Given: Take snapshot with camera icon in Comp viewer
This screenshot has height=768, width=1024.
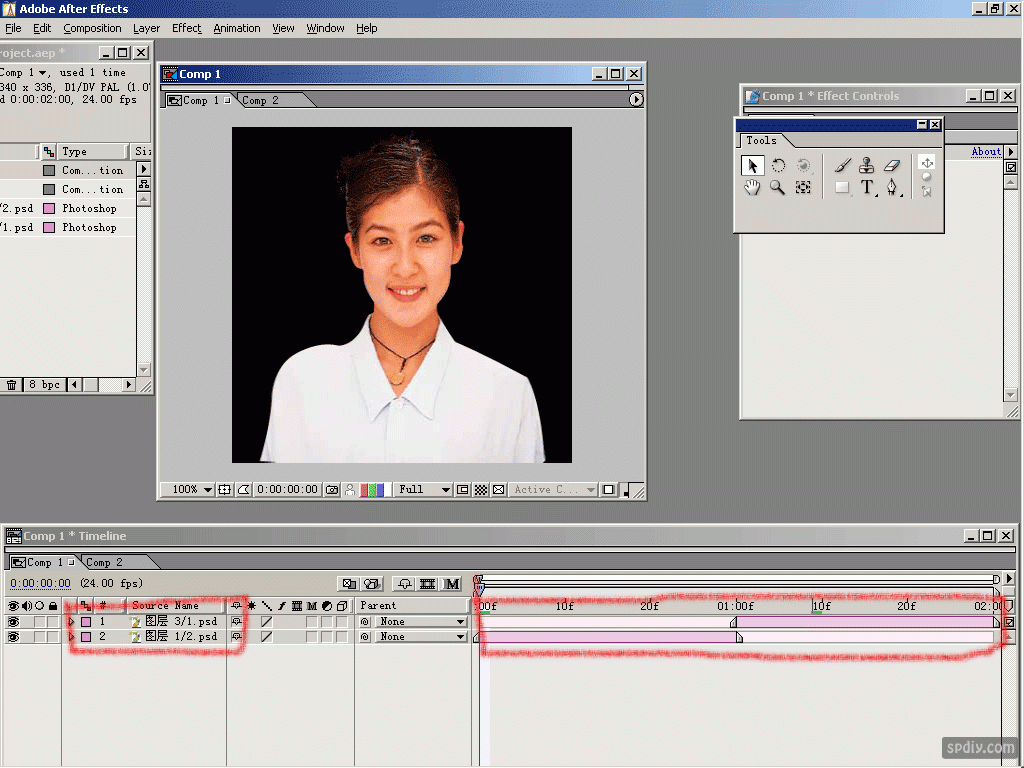Looking at the screenshot, I should tap(332, 490).
